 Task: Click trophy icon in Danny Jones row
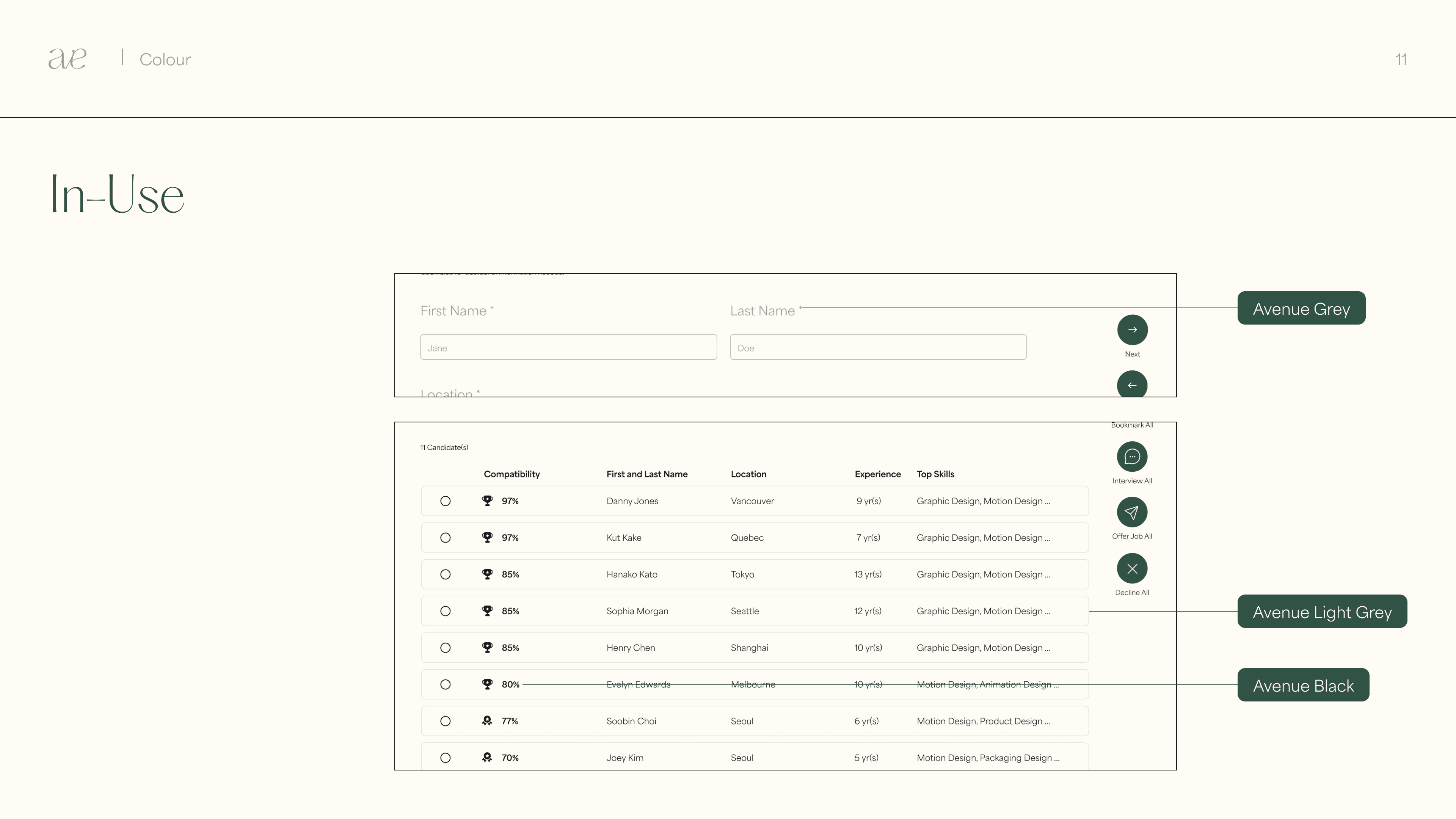pyautogui.click(x=487, y=501)
